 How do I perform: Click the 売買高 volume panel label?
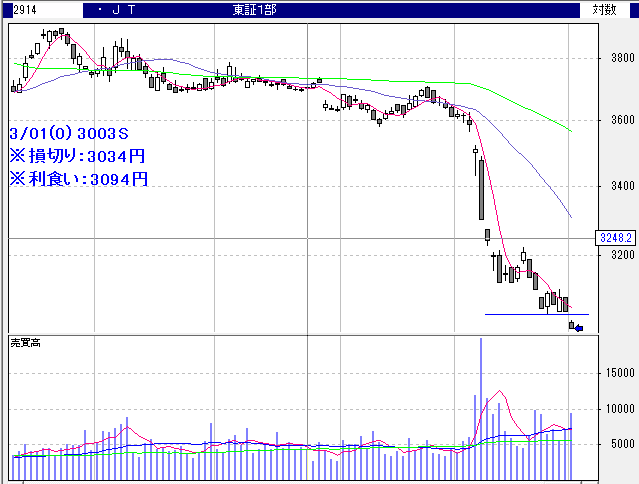(x=24, y=342)
